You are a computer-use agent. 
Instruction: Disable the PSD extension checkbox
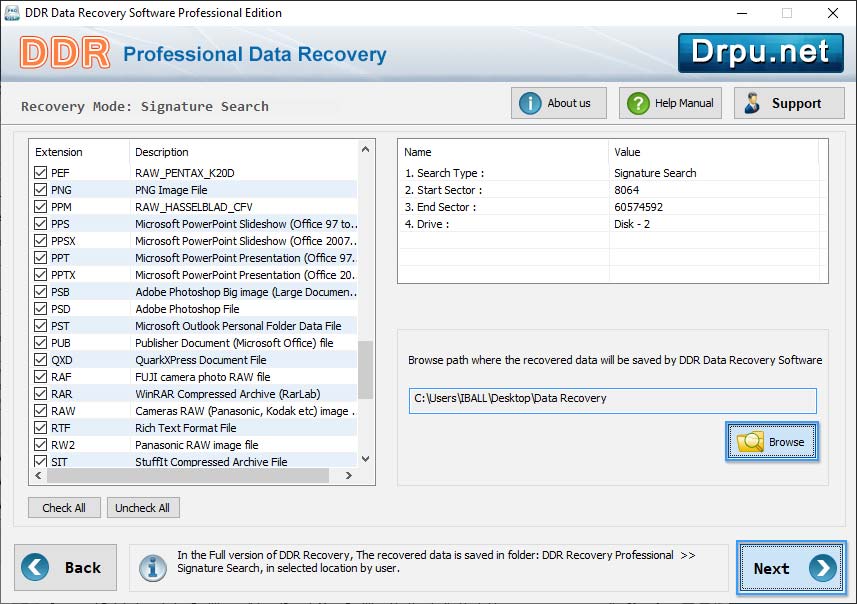click(x=40, y=308)
